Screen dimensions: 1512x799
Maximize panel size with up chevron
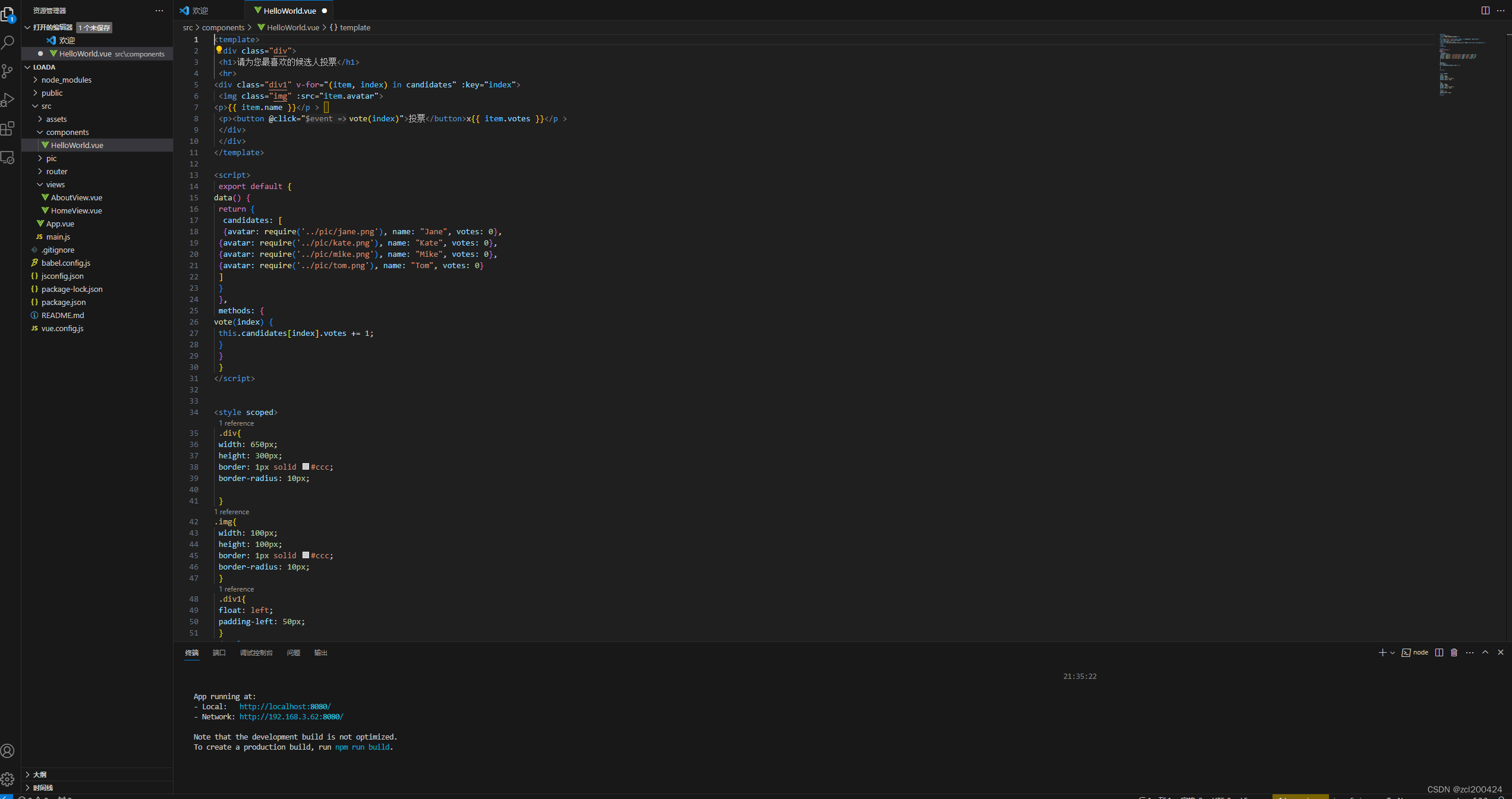[1485, 652]
